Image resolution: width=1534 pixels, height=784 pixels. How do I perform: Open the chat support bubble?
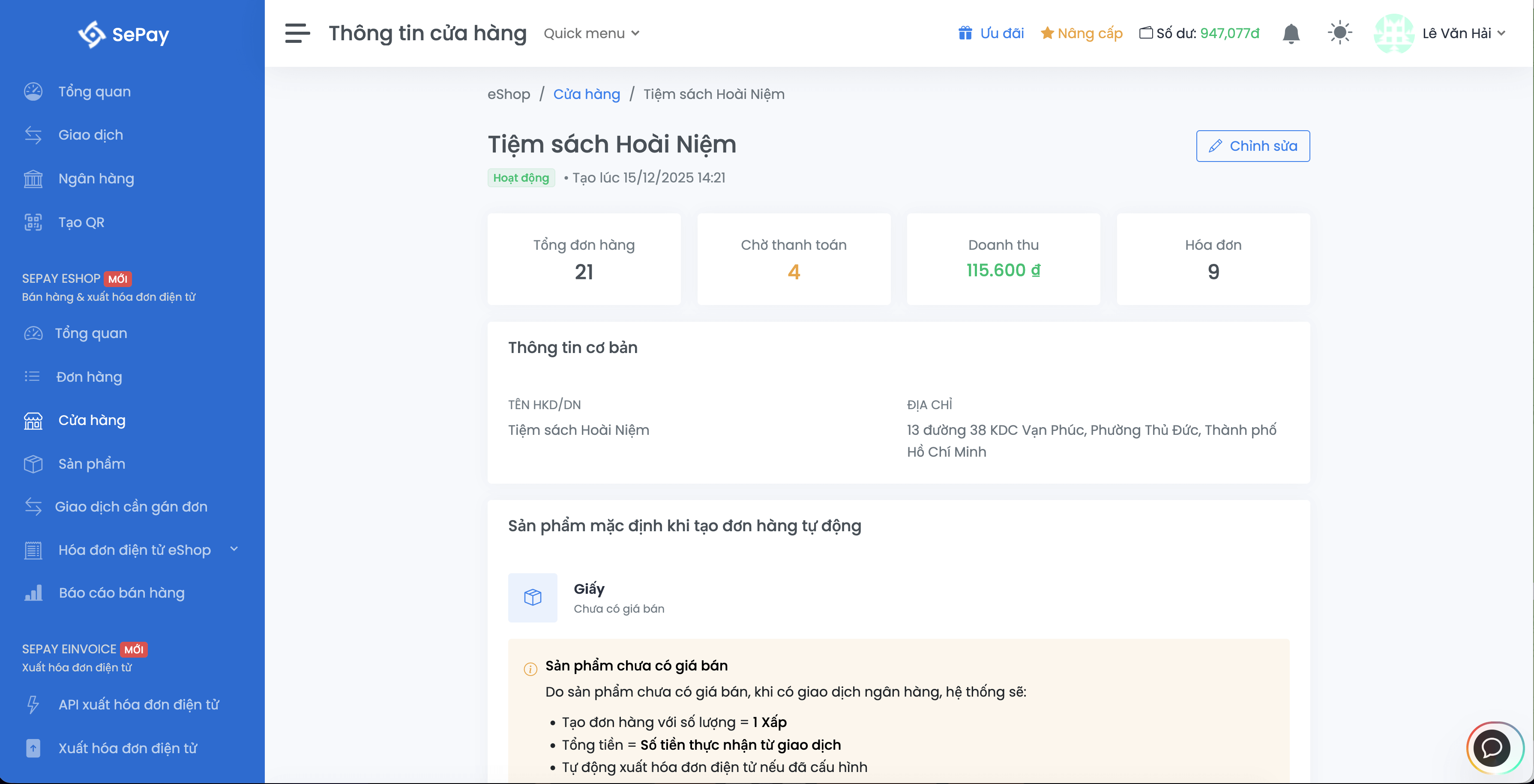pyautogui.click(x=1492, y=747)
